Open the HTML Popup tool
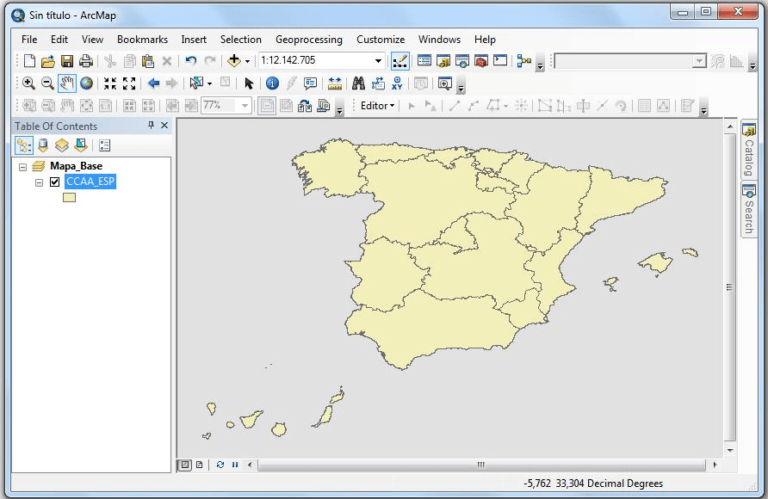The width and height of the screenshot is (768, 499). (311, 83)
